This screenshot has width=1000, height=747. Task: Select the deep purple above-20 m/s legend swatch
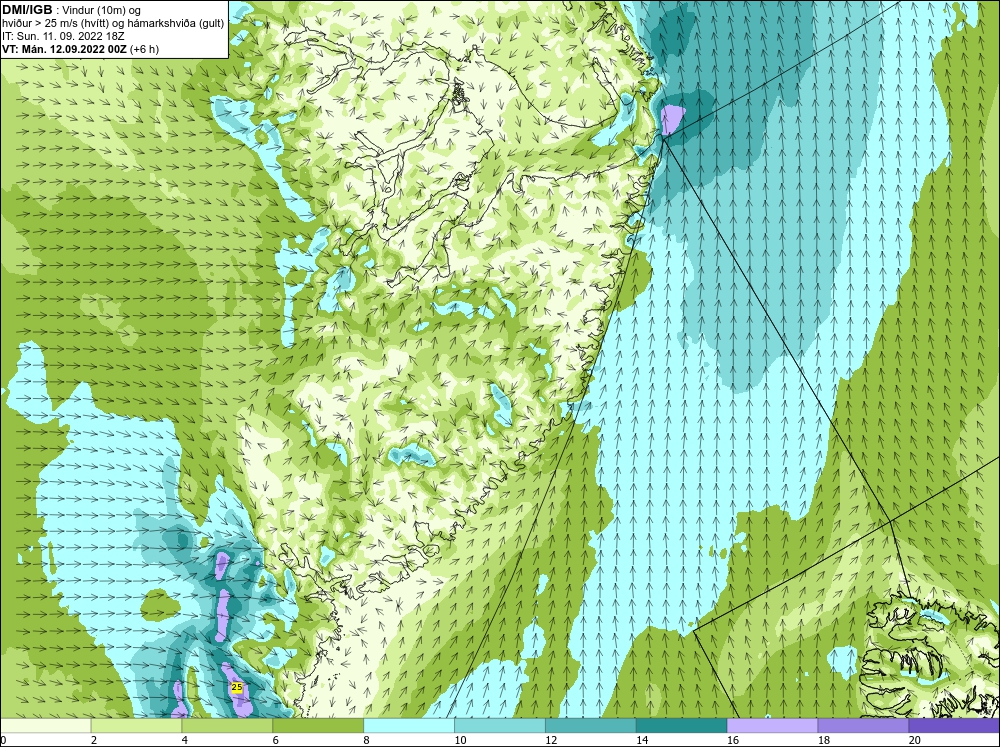pos(954,726)
